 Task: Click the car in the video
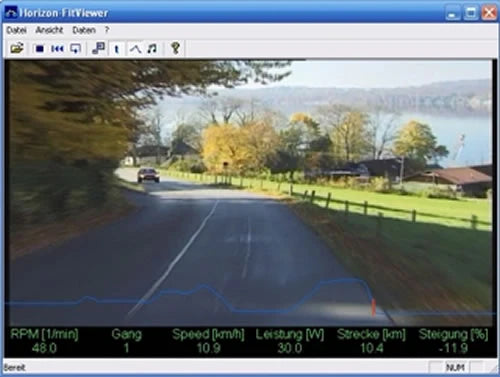pyautogui.click(x=148, y=175)
